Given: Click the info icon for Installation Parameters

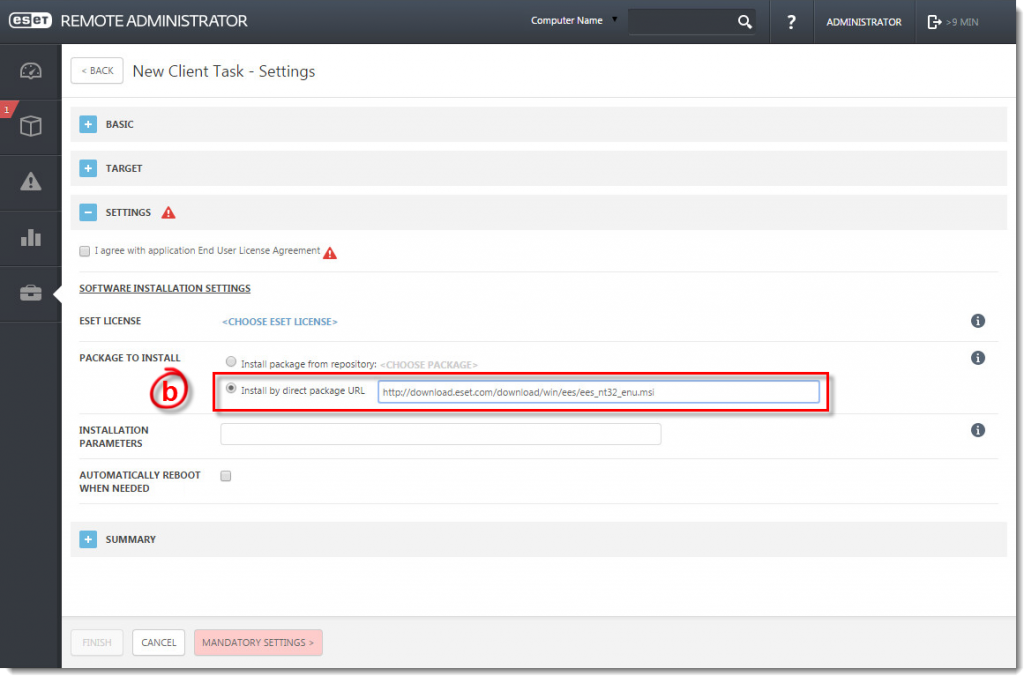Looking at the screenshot, I should [x=977, y=430].
